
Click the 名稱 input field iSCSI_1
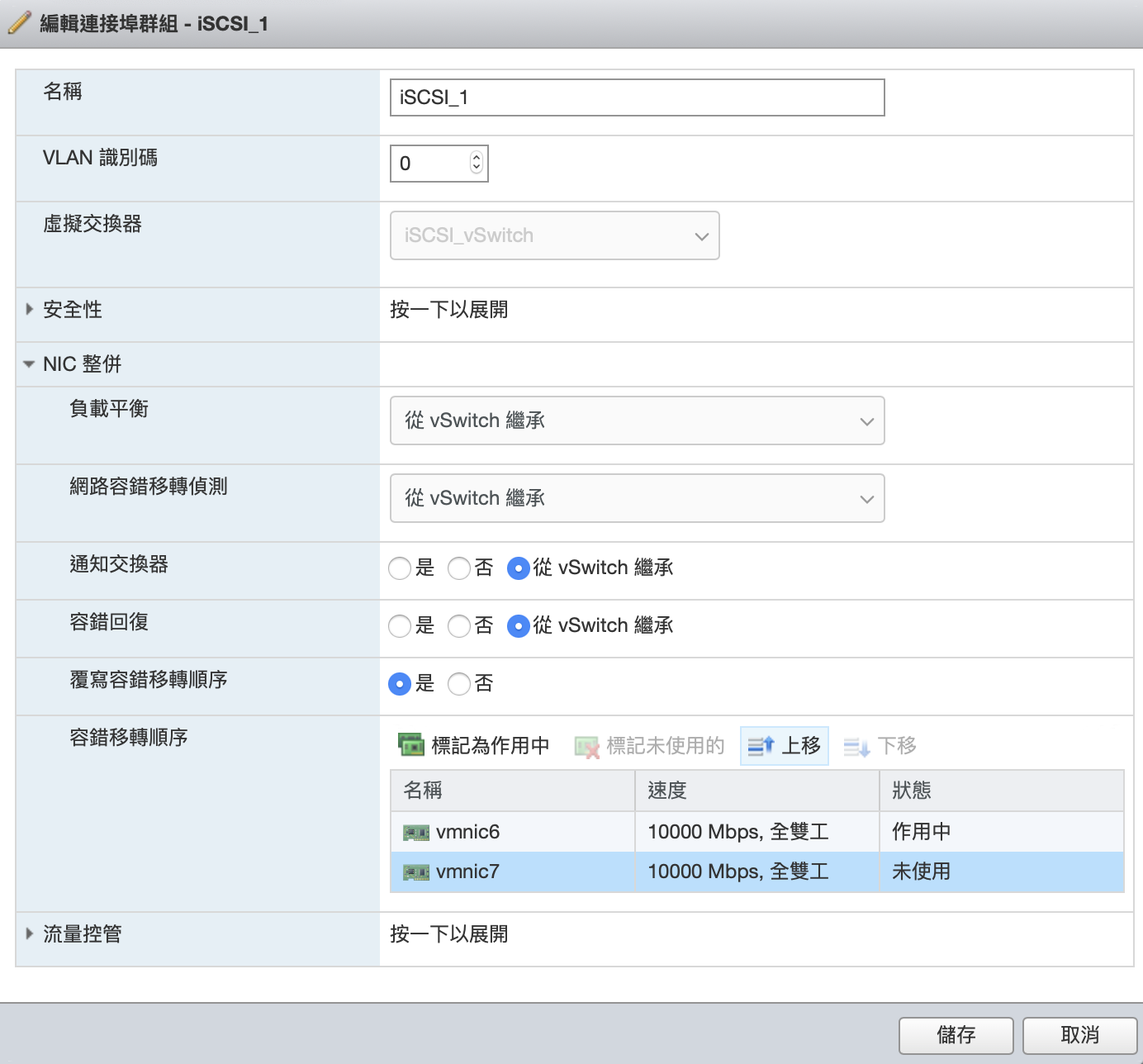coord(637,97)
